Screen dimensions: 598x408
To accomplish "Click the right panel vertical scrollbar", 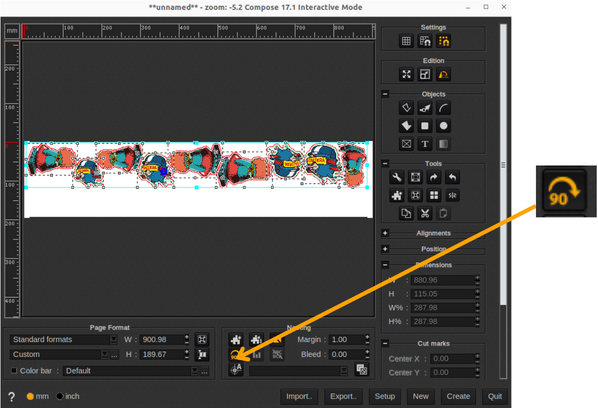I will [x=503, y=164].
